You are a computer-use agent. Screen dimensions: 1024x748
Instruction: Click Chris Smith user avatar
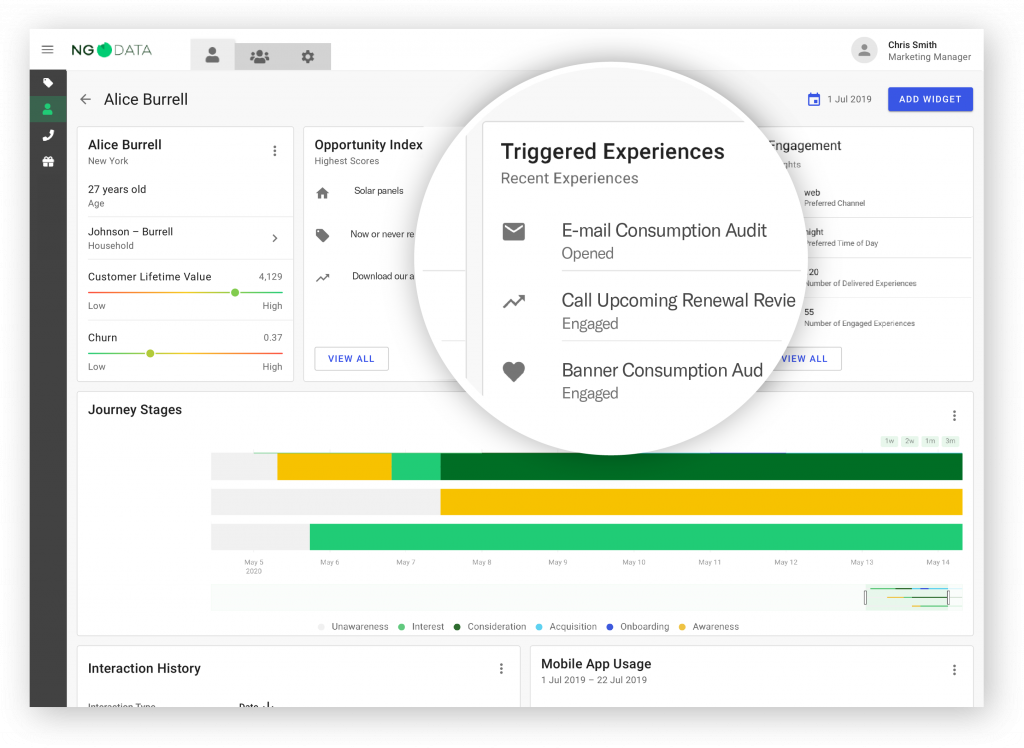point(864,50)
